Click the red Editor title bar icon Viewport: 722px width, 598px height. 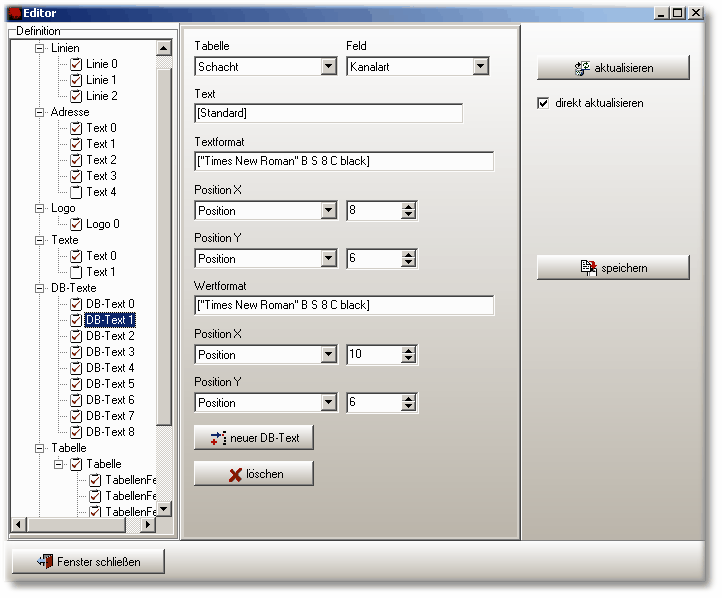click(x=15, y=13)
